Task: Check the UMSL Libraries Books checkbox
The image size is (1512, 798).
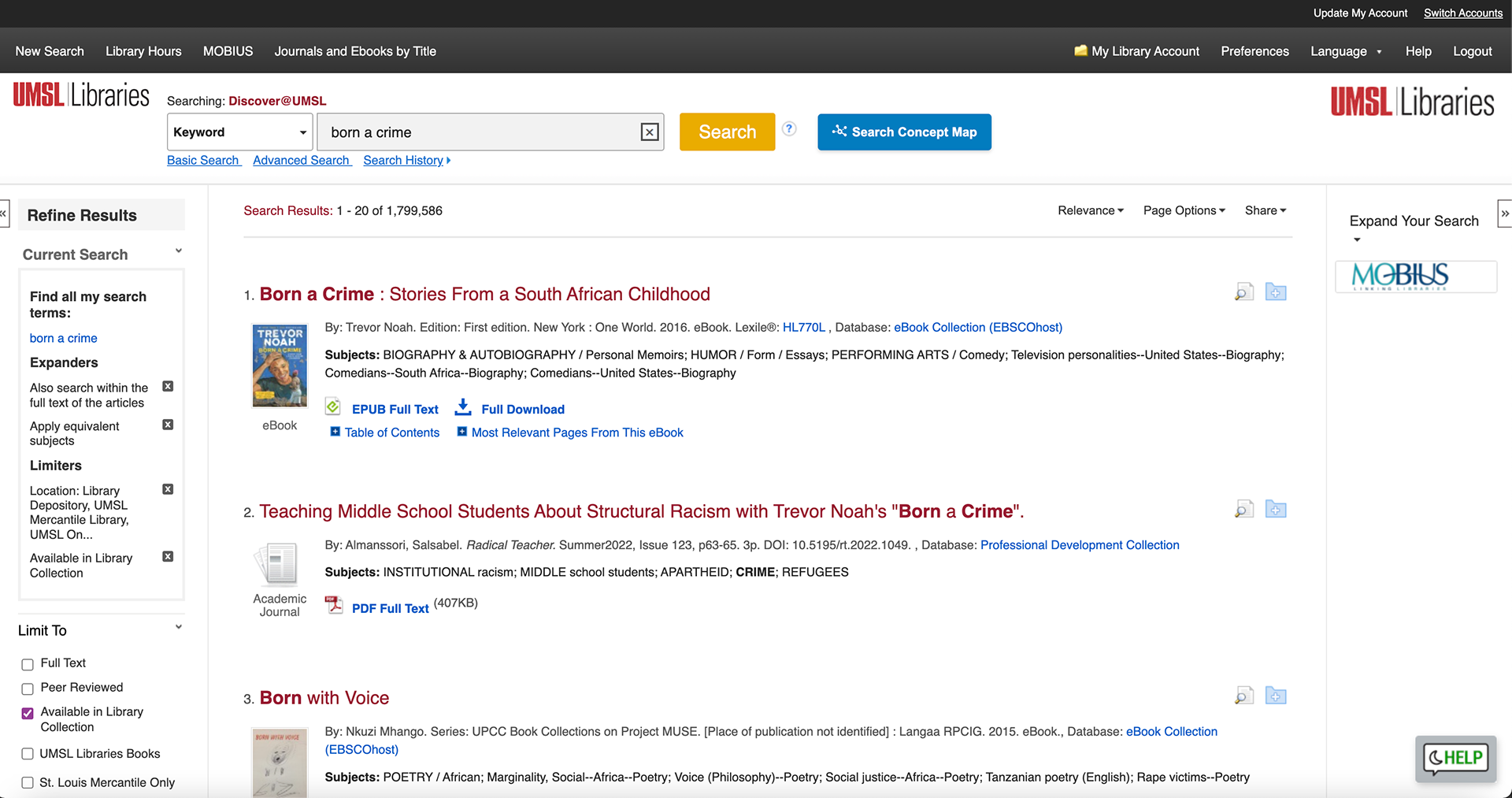Action: pos(28,754)
